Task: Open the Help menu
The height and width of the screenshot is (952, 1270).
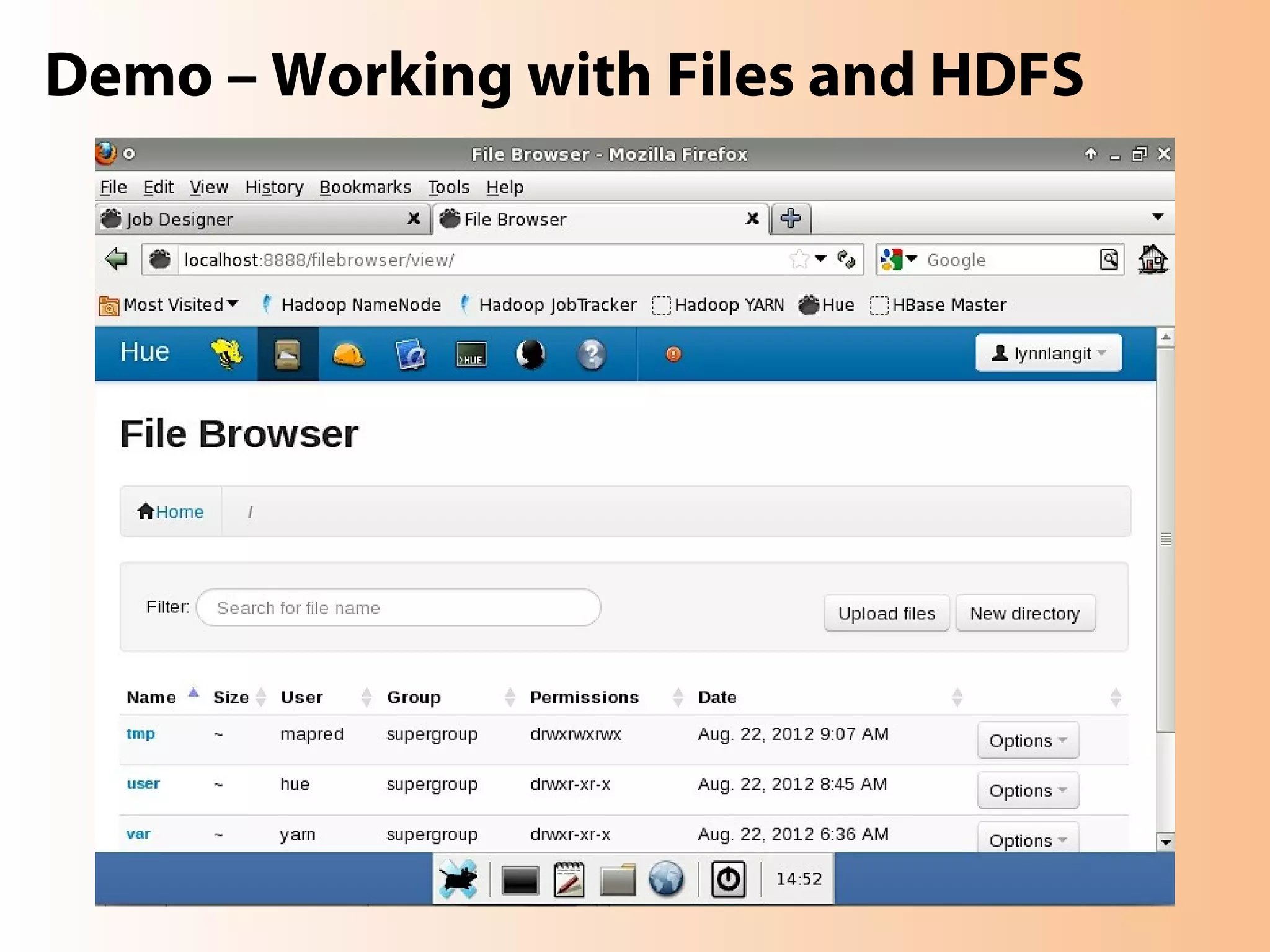Action: click(x=505, y=187)
